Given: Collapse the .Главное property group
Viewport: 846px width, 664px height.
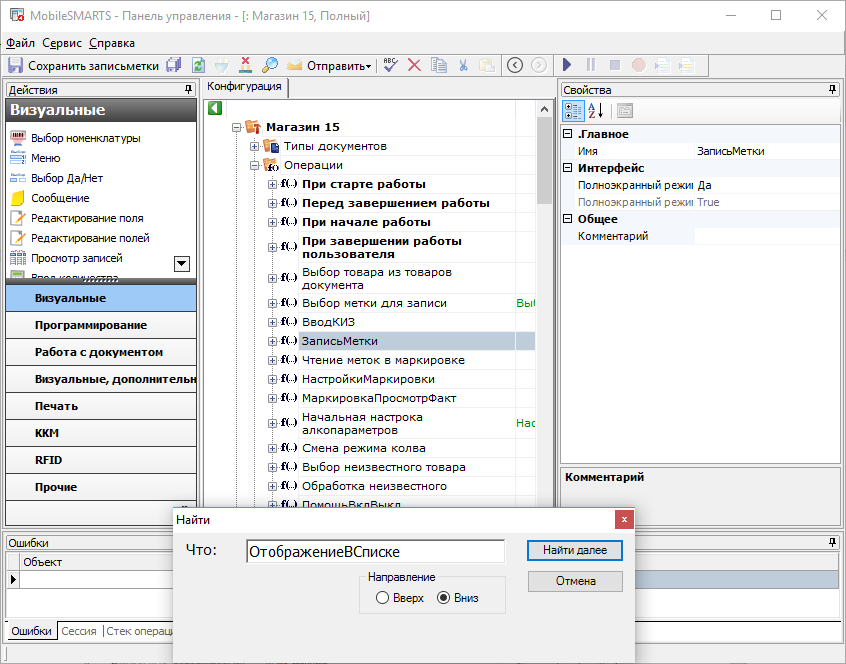Looking at the screenshot, I should (x=568, y=134).
